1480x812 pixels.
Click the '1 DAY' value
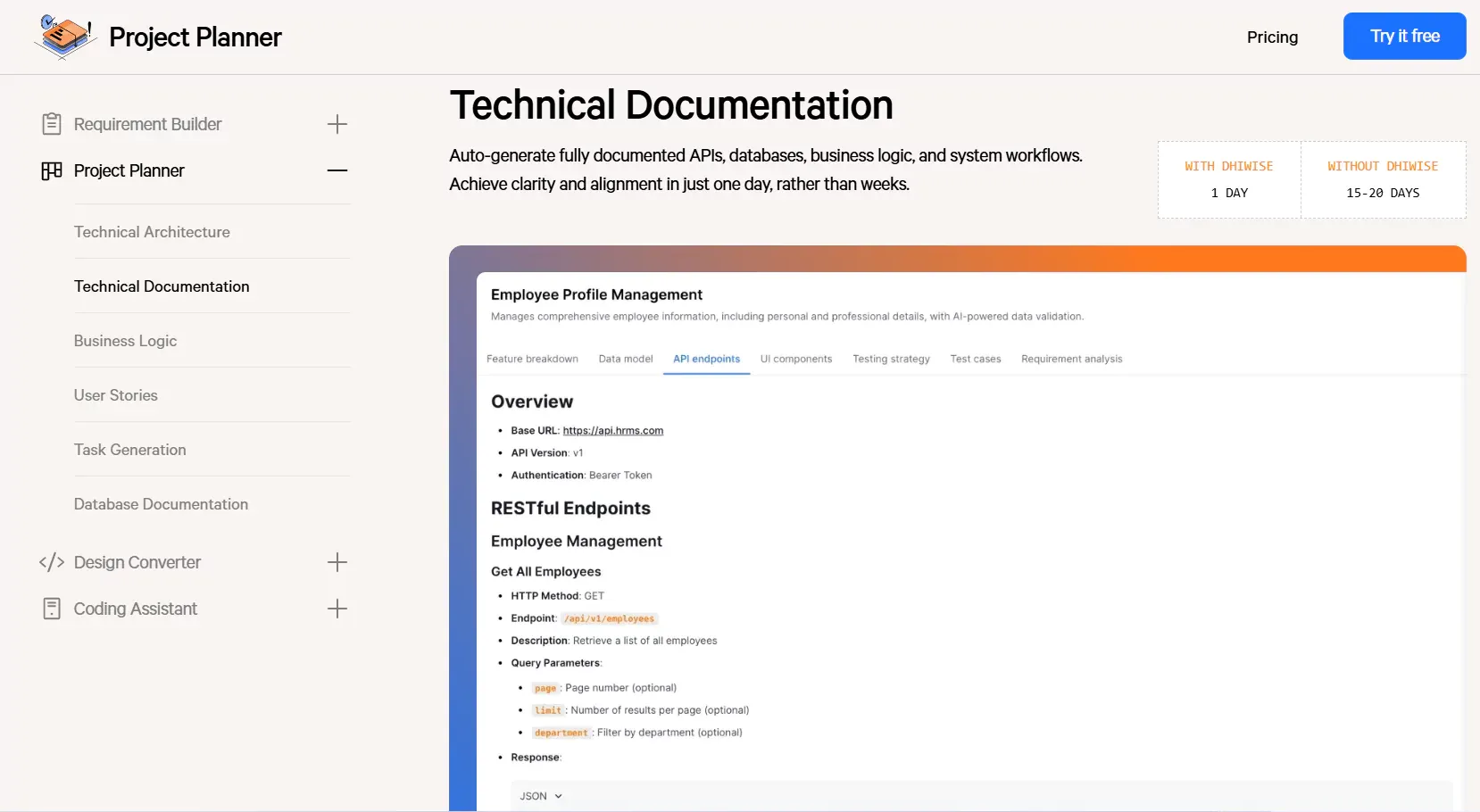[1229, 193]
